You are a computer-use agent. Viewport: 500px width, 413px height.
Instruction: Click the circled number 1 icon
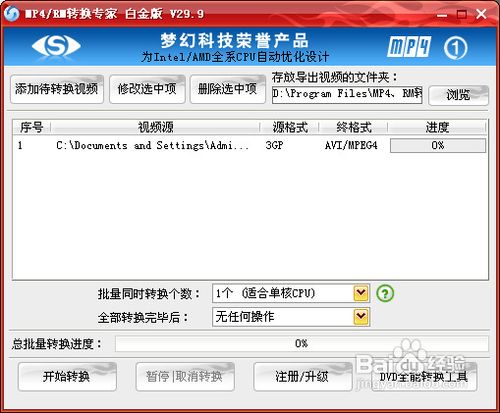click(455, 48)
